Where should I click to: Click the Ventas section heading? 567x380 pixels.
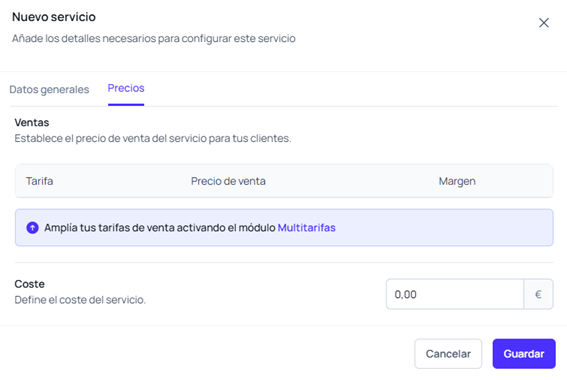coord(32,123)
